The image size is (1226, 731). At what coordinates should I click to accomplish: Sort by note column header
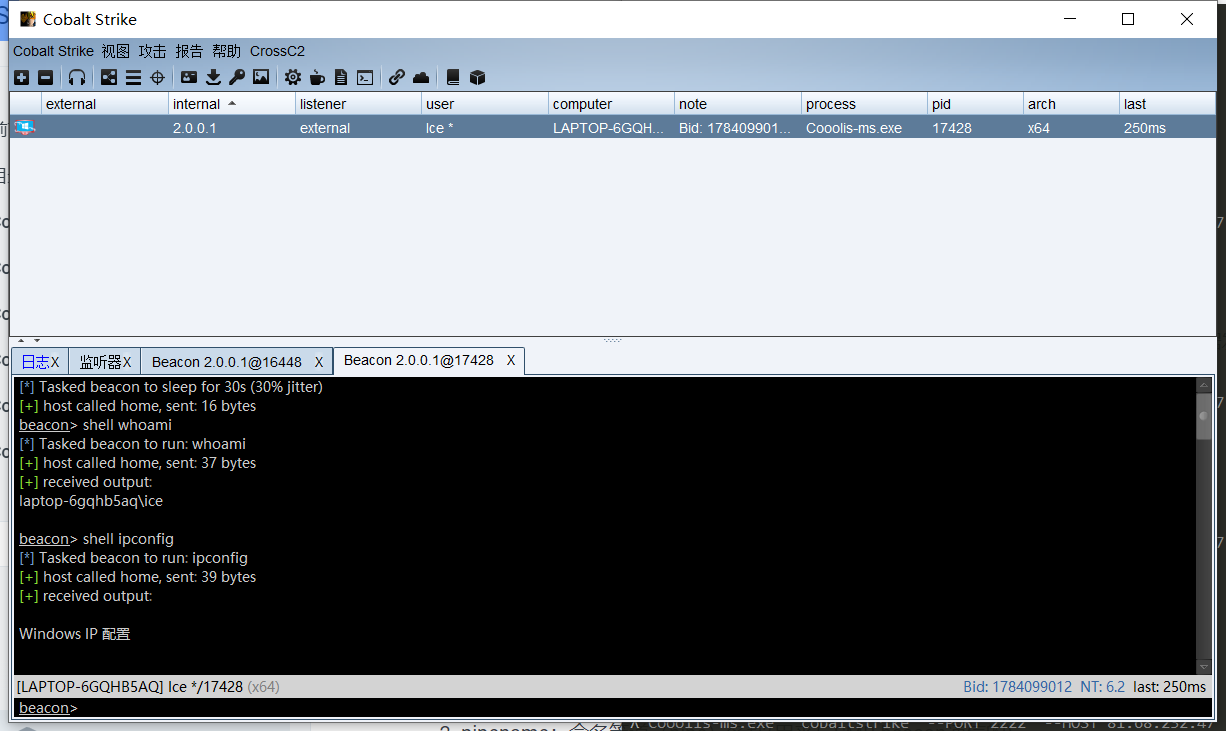click(x=738, y=104)
